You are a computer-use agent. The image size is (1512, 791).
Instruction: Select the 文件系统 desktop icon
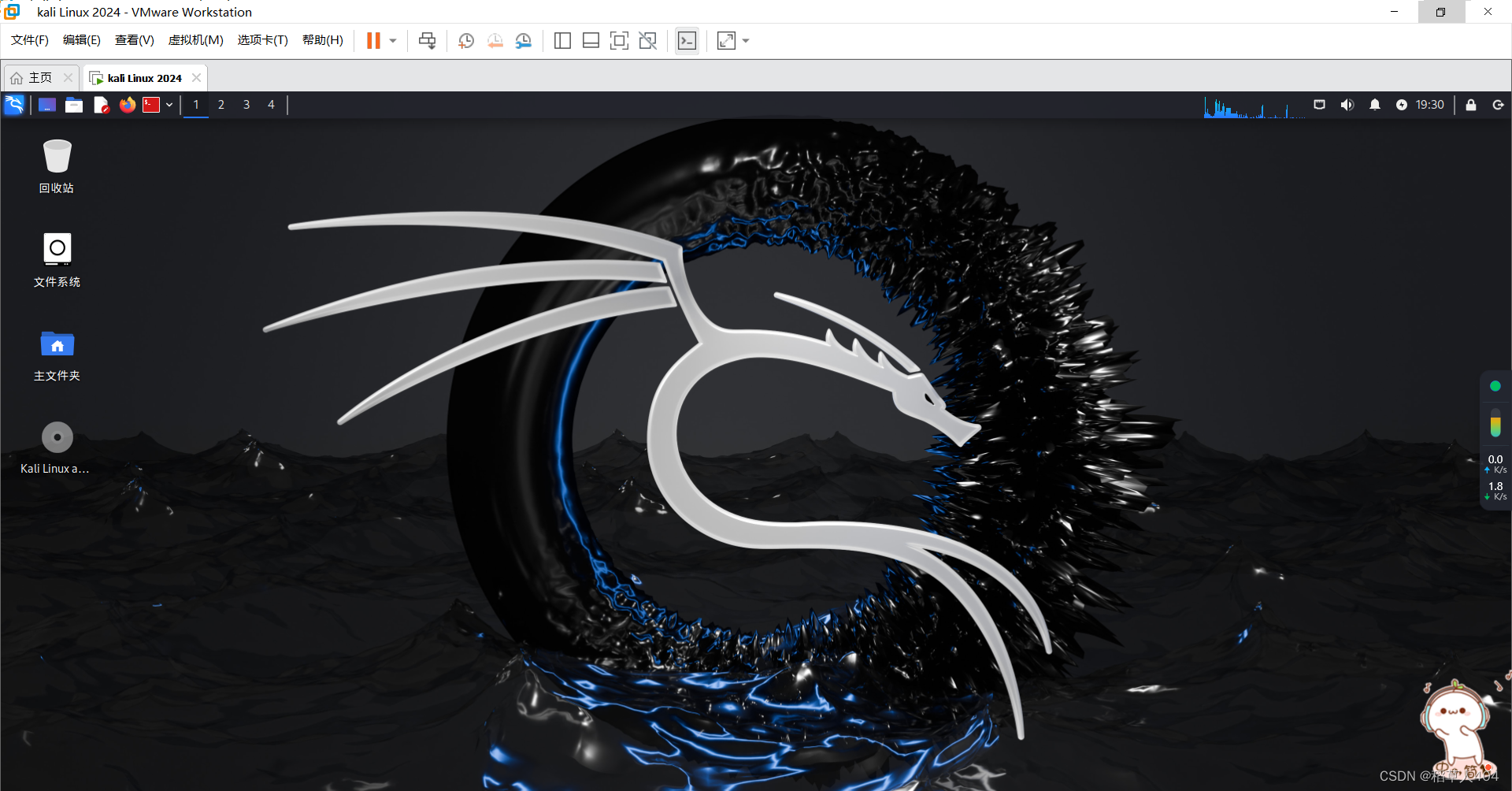[57, 260]
